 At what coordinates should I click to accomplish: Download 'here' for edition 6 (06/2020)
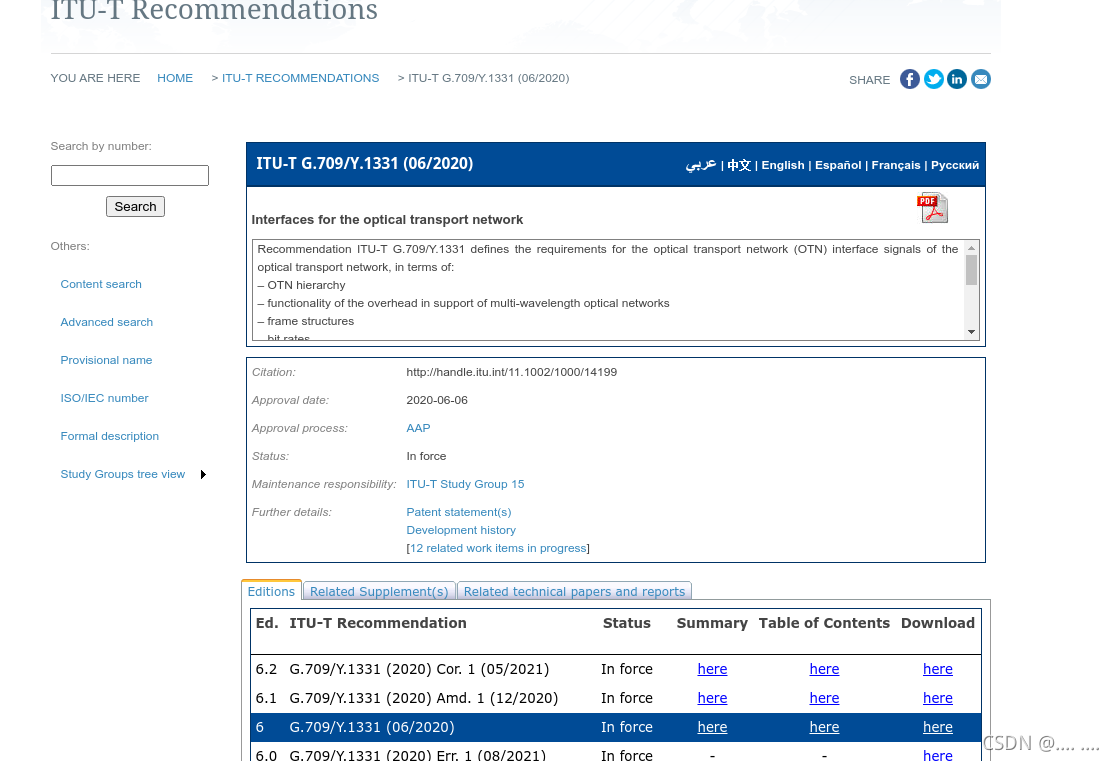point(938,728)
